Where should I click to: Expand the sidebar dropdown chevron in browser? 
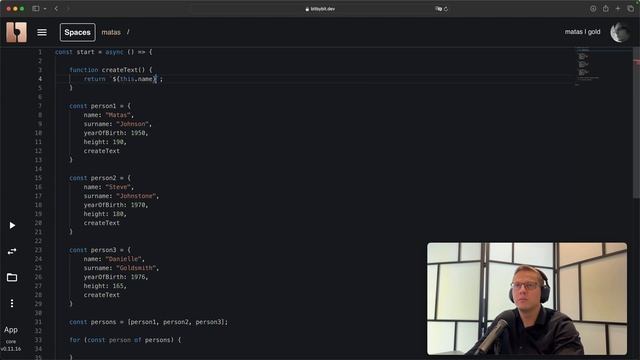(x=45, y=9)
